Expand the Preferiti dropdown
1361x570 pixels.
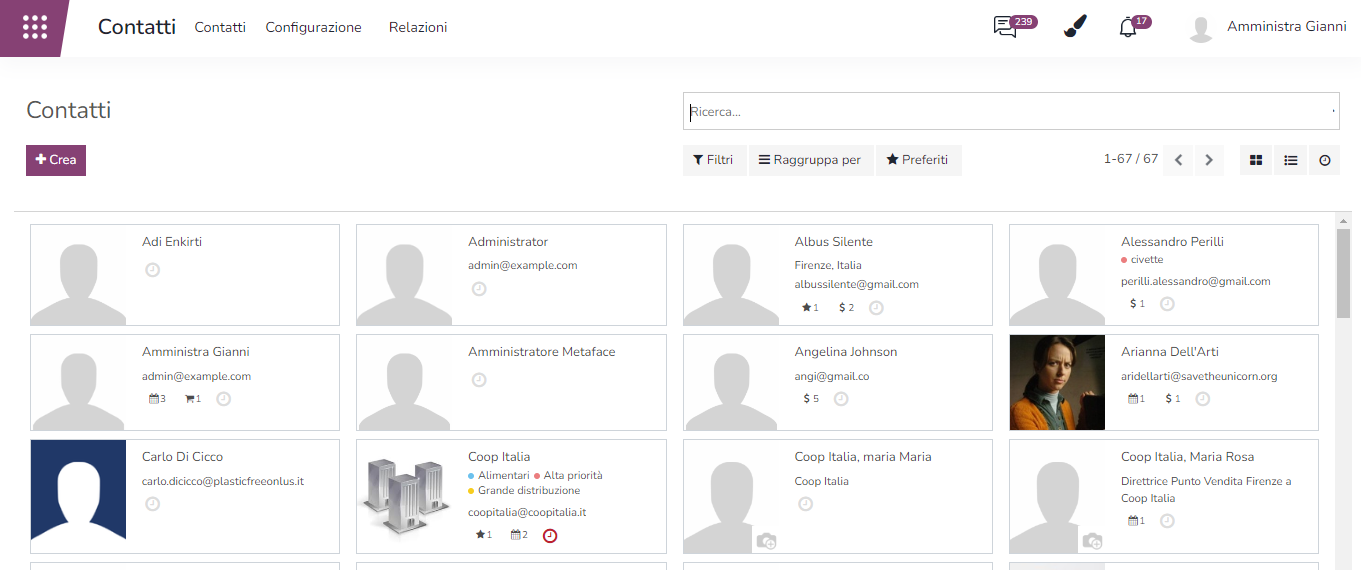pyautogui.click(x=917, y=160)
